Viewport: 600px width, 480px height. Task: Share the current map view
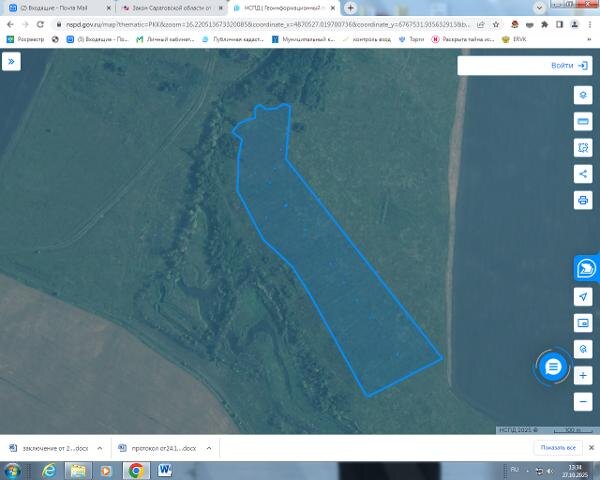coord(583,174)
